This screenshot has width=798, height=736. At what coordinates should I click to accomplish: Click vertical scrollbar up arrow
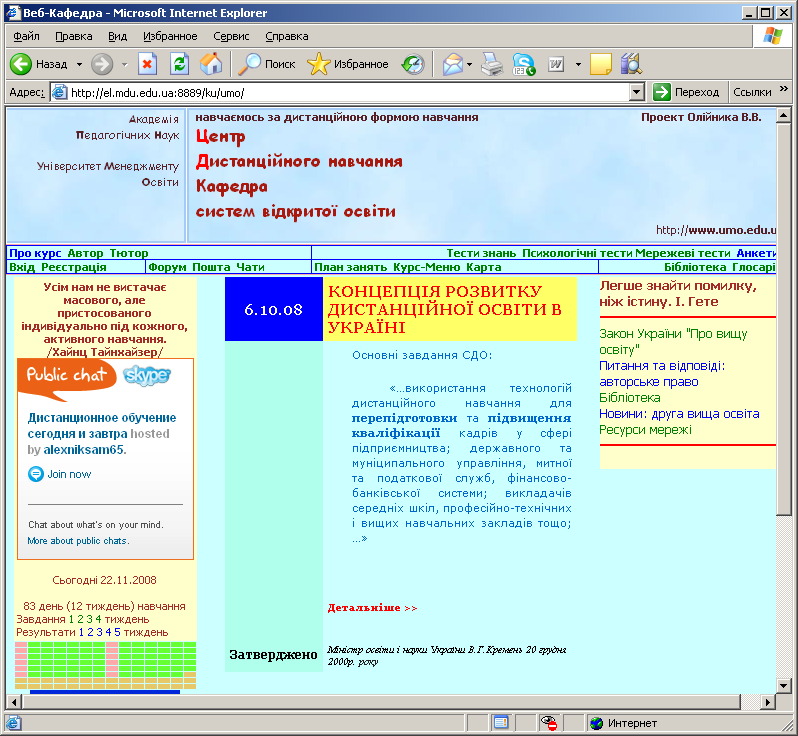(784, 116)
